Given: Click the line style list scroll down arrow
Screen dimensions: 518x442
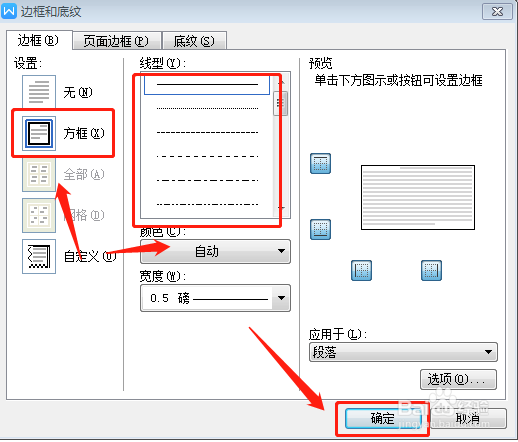Looking at the screenshot, I should tap(281, 208).
